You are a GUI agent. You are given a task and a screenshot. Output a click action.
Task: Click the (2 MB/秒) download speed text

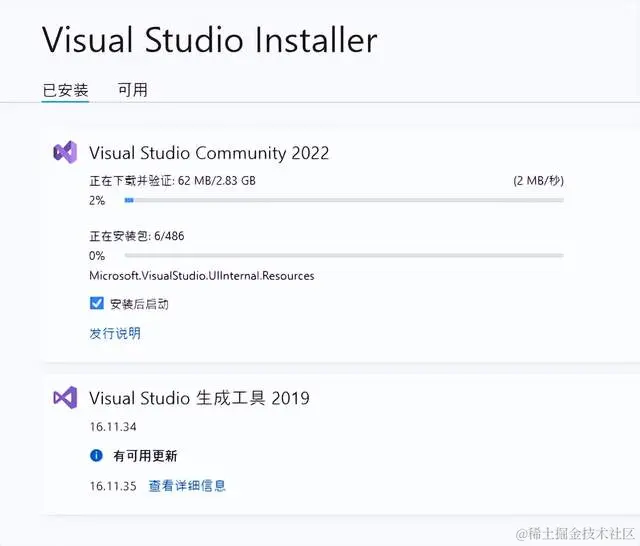[x=538, y=181]
